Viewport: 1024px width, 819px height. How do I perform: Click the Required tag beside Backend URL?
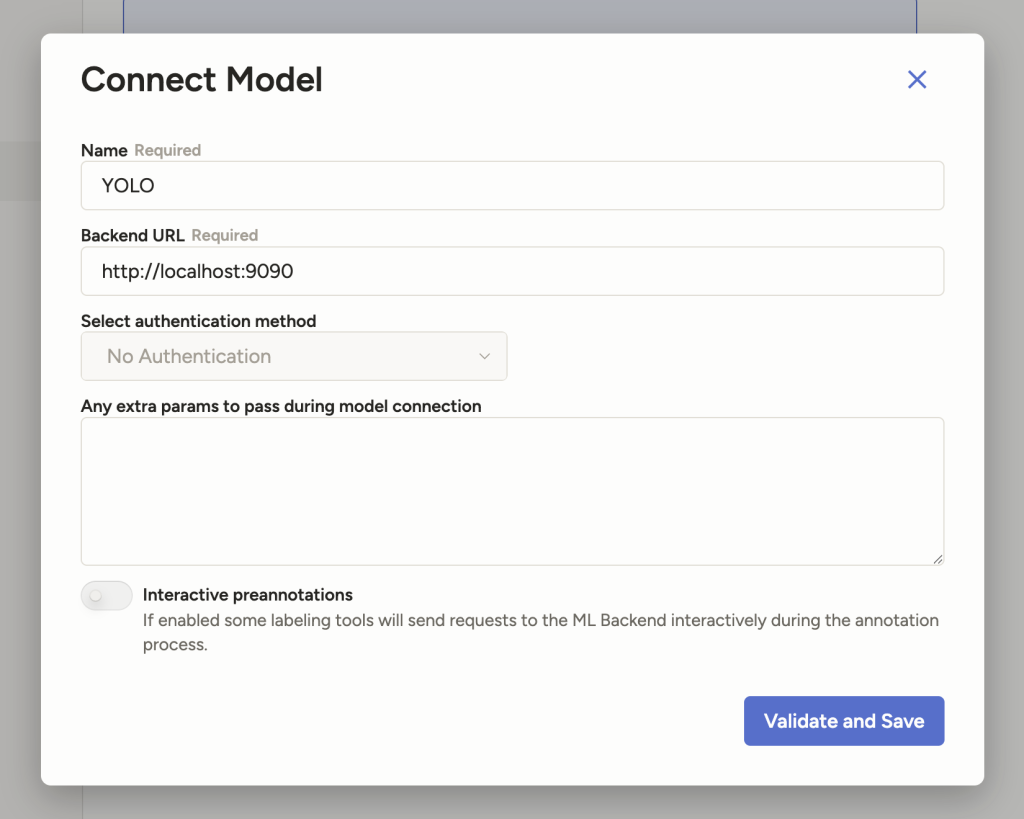point(225,235)
